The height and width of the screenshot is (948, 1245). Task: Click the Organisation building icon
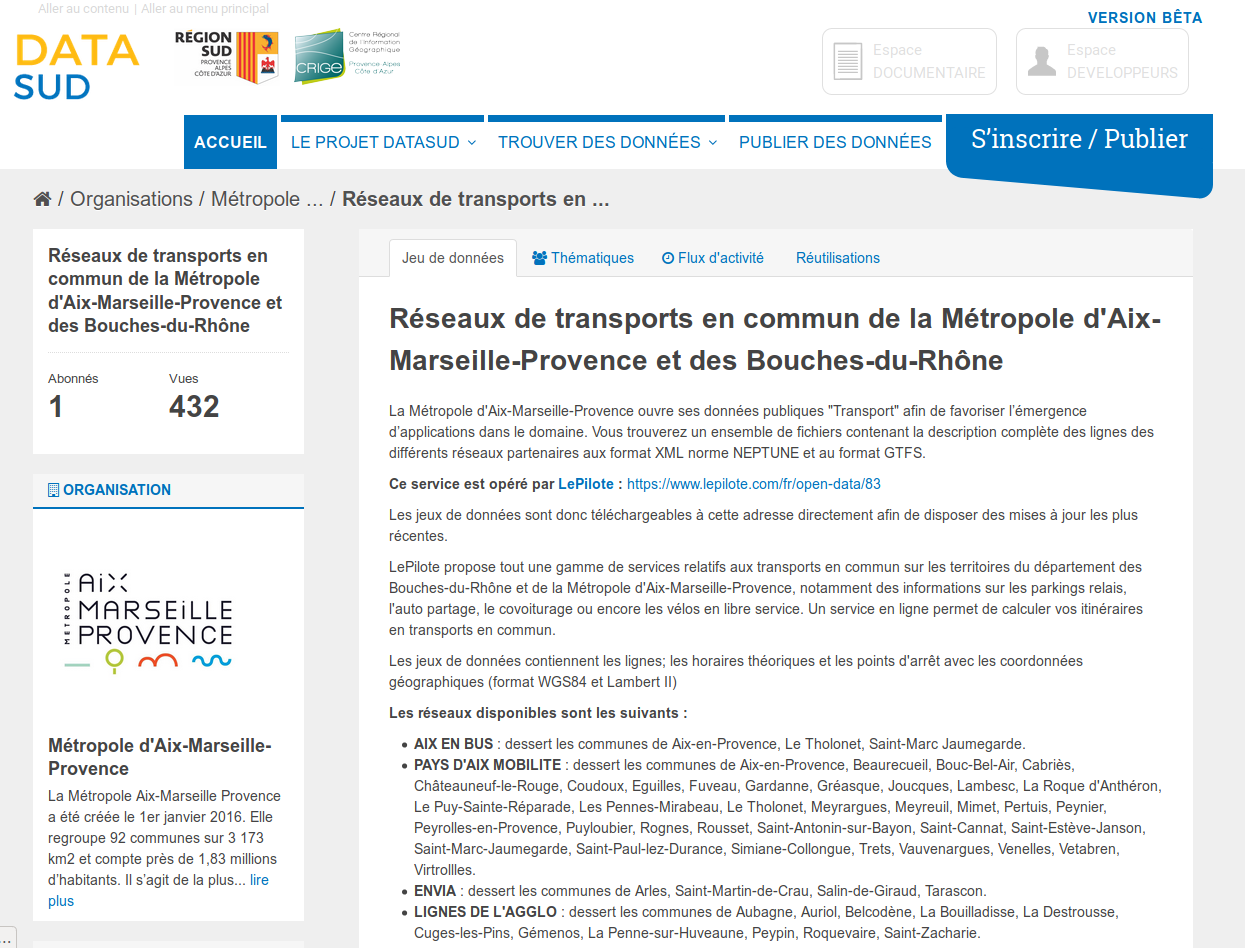pyautogui.click(x=54, y=490)
